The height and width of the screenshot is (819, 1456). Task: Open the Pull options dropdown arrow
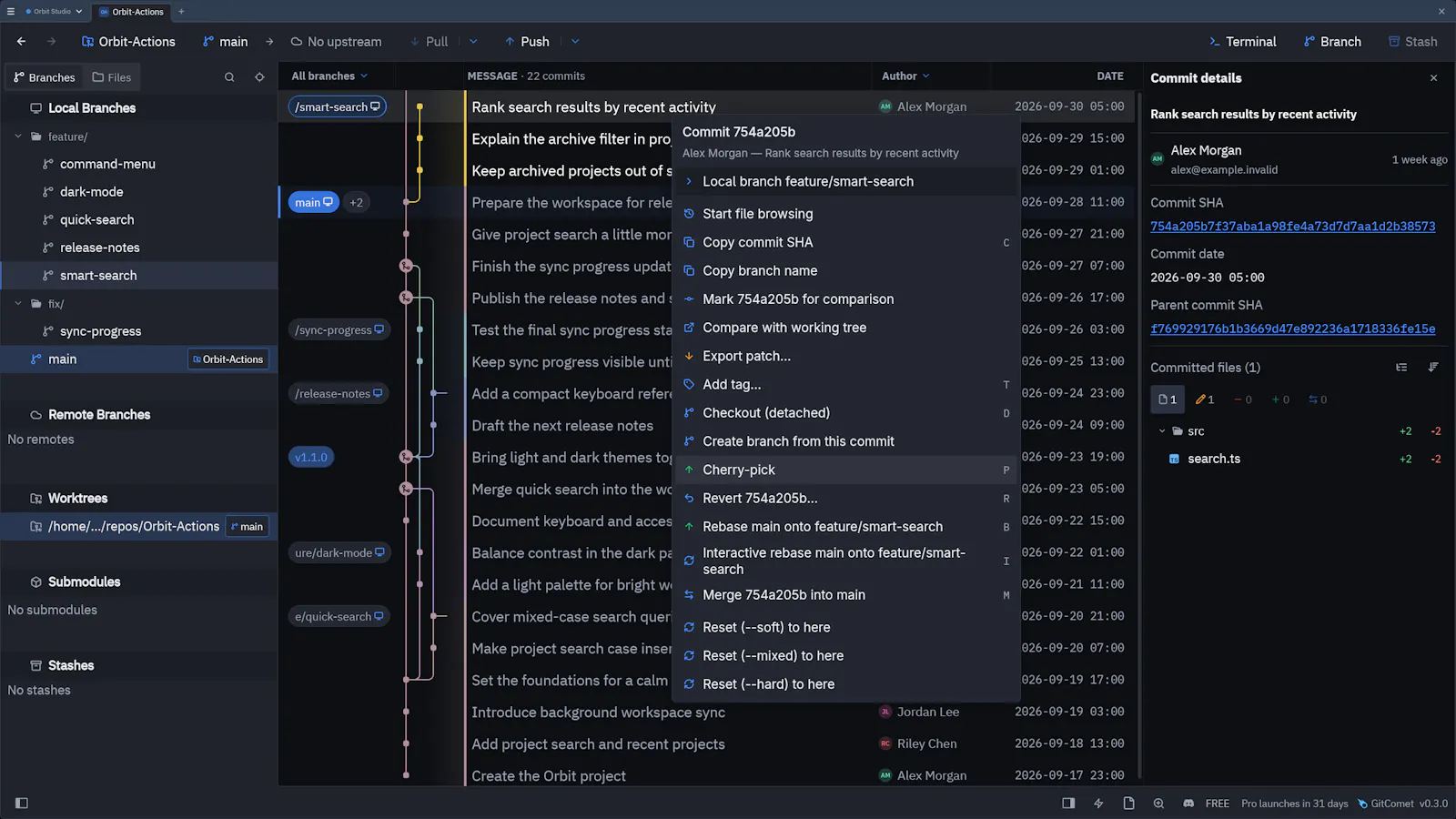click(473, 42)
